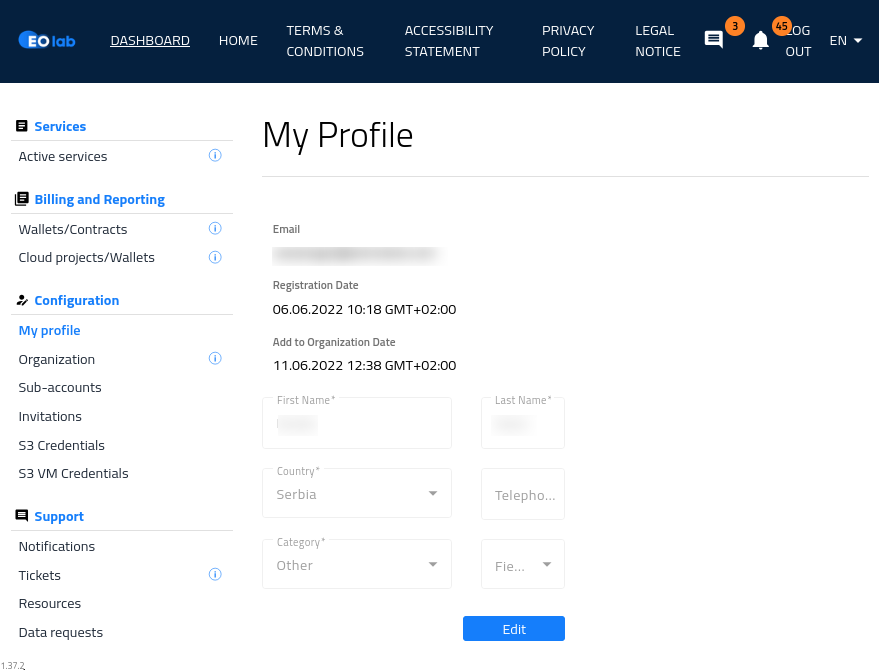Screen dimensions: 879x670
Task: Open S3 Credentials in the sidebar
Action: [62, 445]
